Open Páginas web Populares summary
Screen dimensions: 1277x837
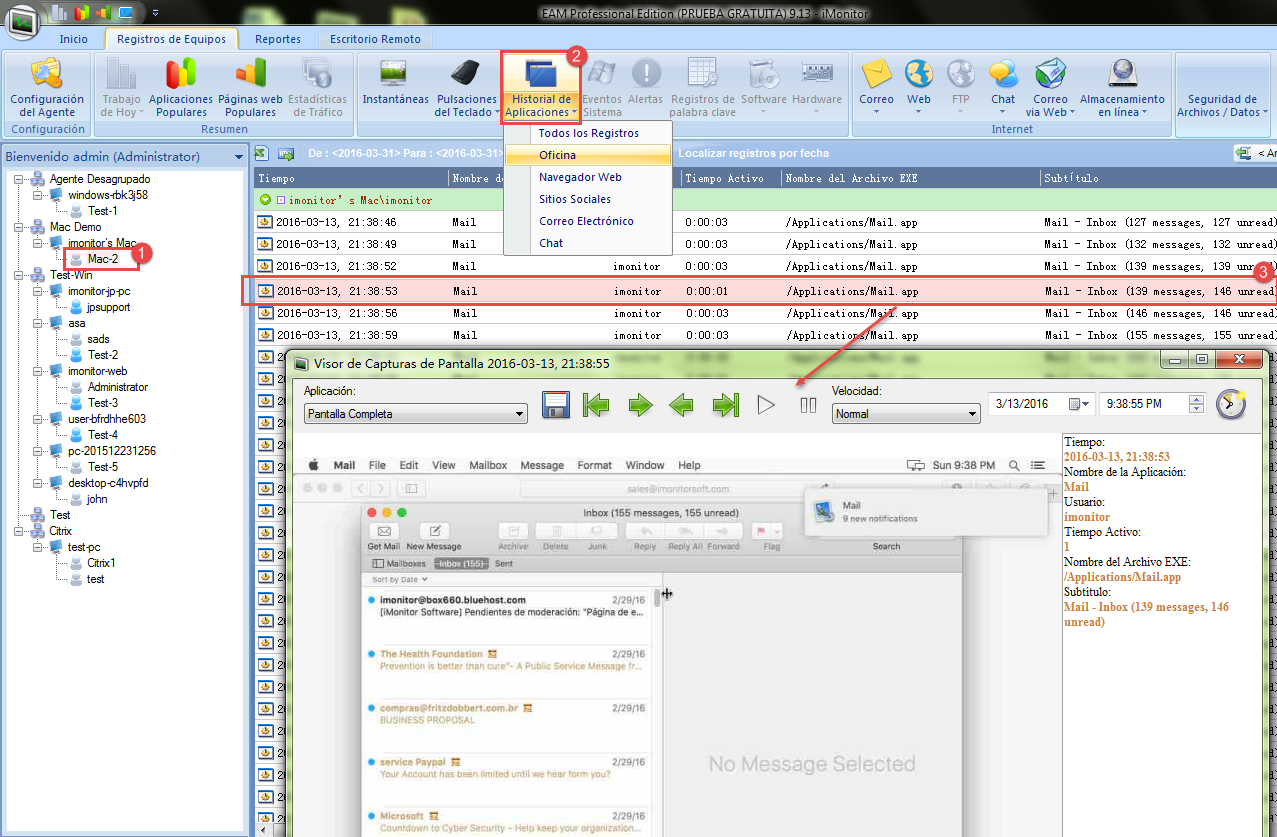(x=250, y=88)
